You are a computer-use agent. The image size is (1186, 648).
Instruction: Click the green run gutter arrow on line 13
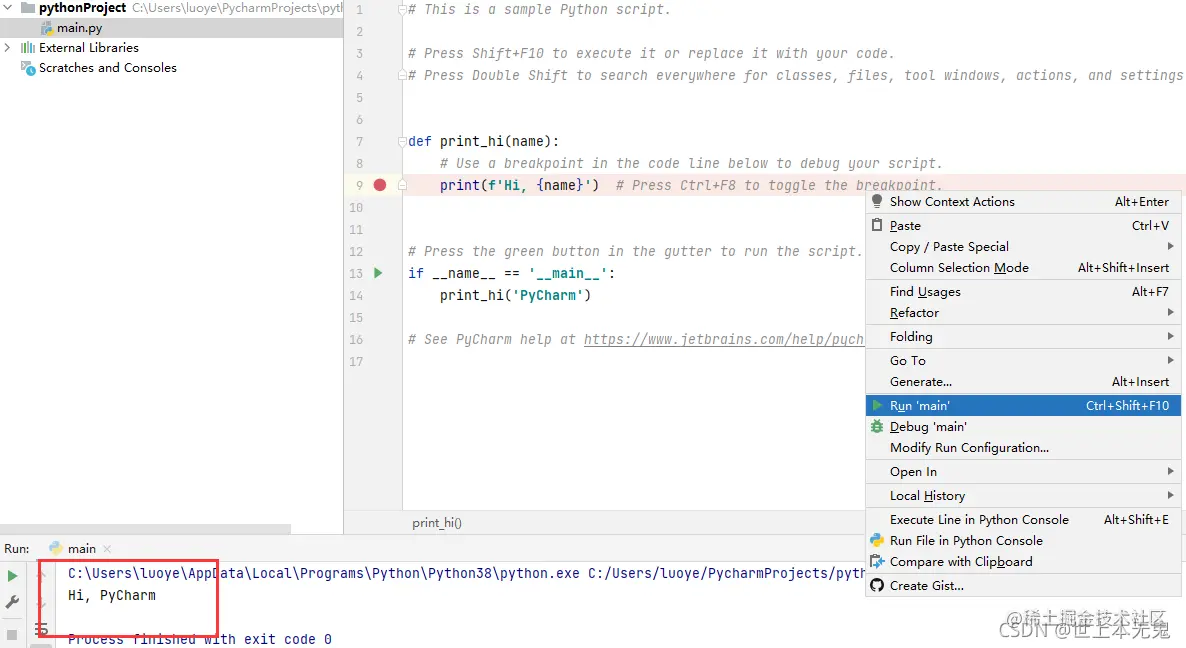(x=378, y=273)
